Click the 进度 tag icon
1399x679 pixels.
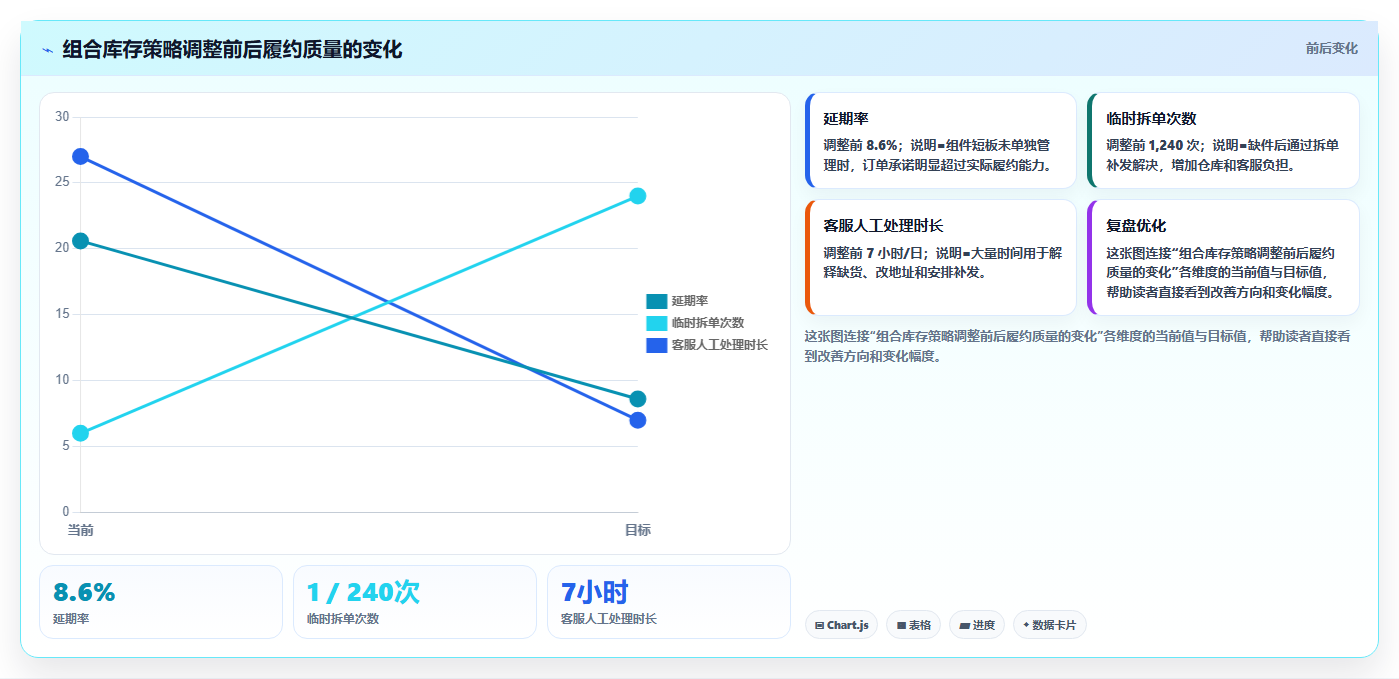point(964,625)
